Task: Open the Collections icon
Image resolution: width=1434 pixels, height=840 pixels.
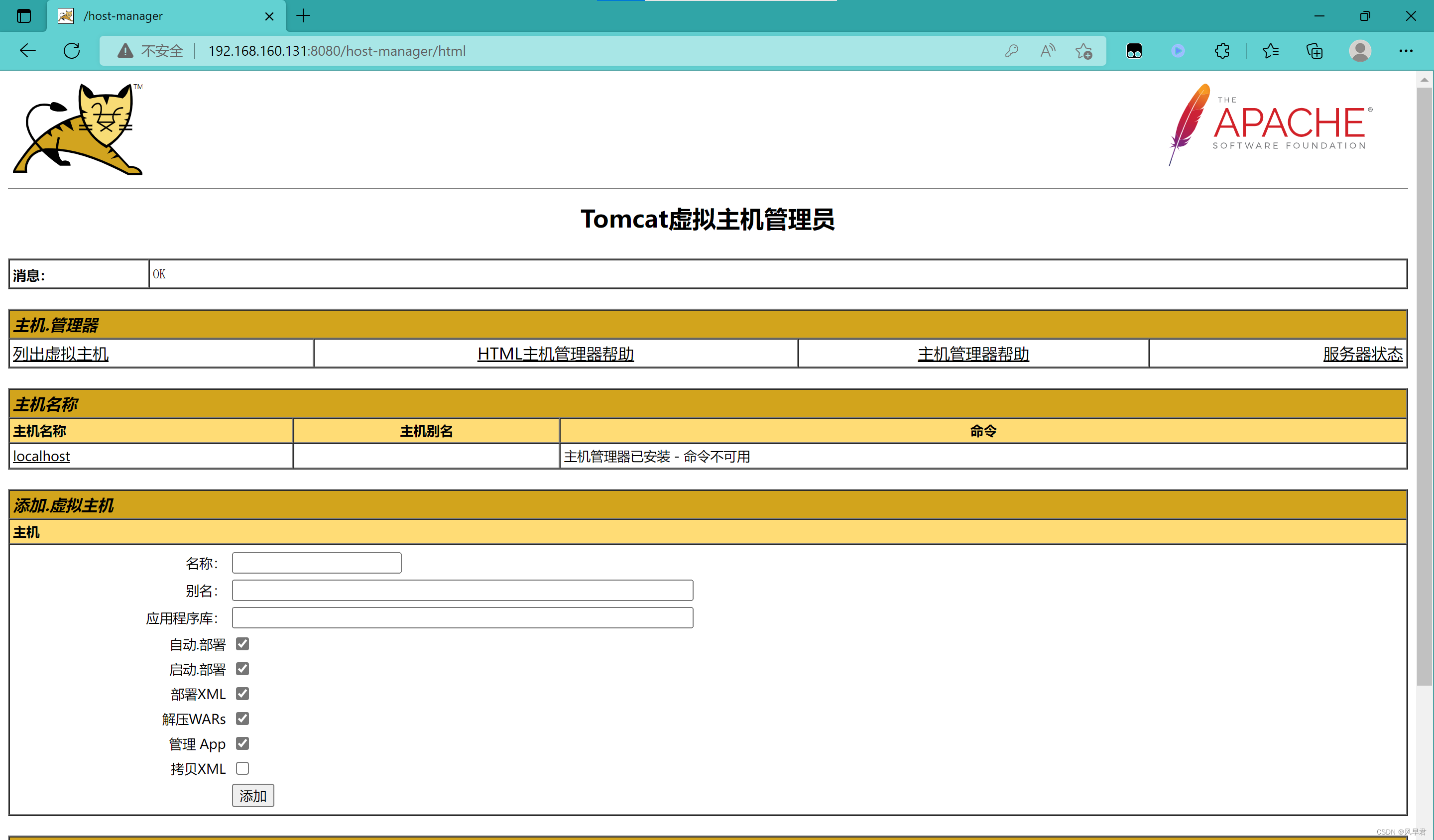Action: point(1314,51)
